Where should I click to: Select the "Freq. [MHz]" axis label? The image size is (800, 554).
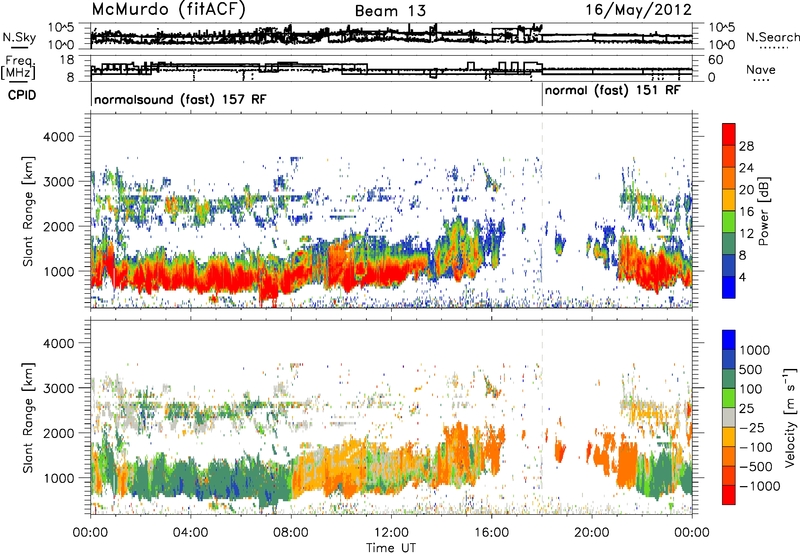coord(18,68)
